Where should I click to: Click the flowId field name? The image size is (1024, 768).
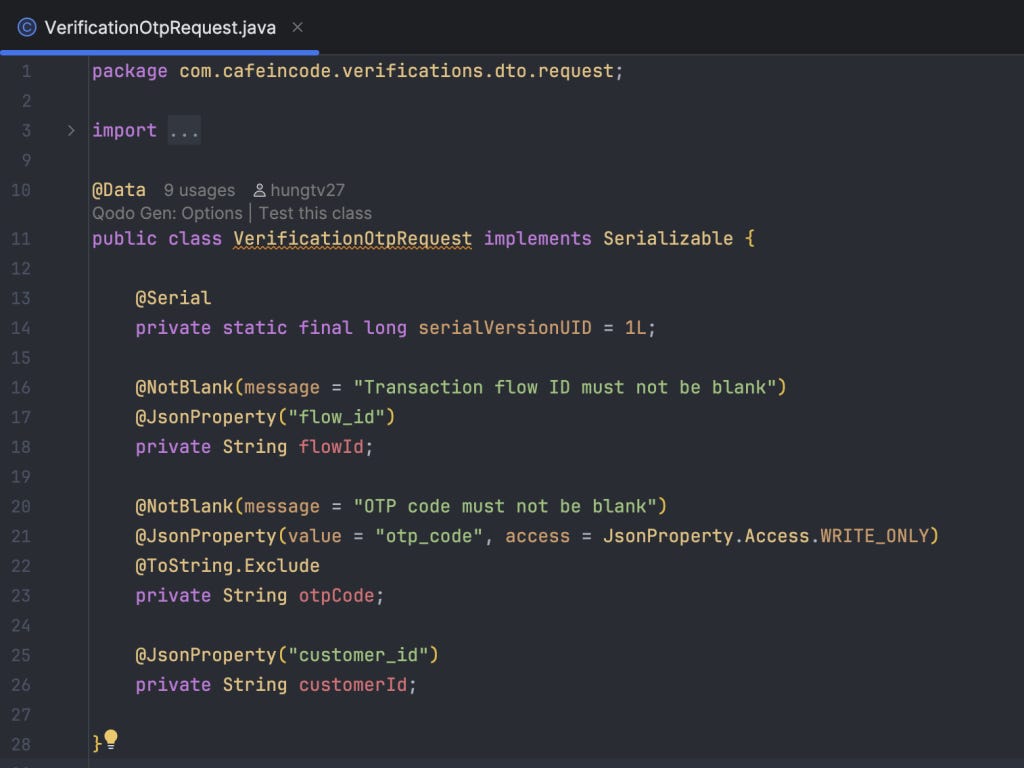click(x=331, y=447)
